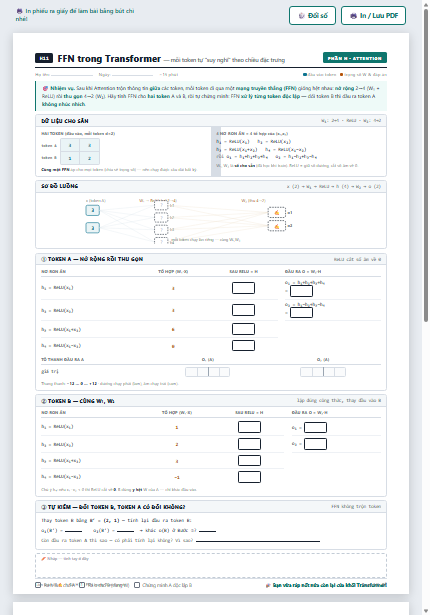Screen dimensions: 430x615
Task: Click Token B h4 answer box after ReLU
Action: [x=249, y=477]
